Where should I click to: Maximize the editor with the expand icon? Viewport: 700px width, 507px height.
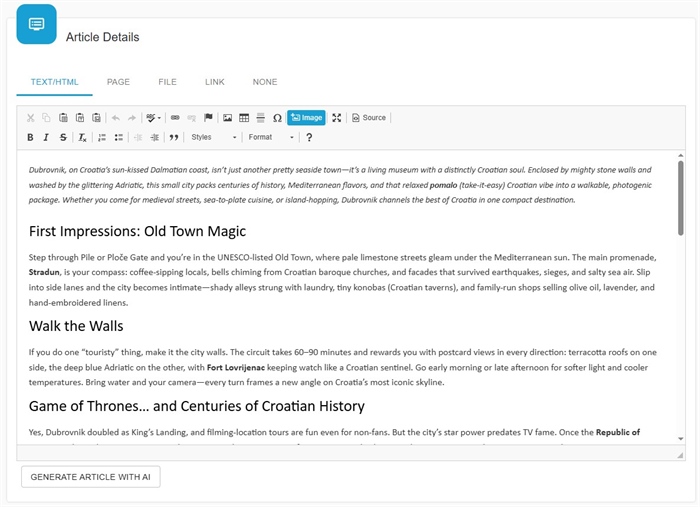pyautogui.click(x=337, y=118)
